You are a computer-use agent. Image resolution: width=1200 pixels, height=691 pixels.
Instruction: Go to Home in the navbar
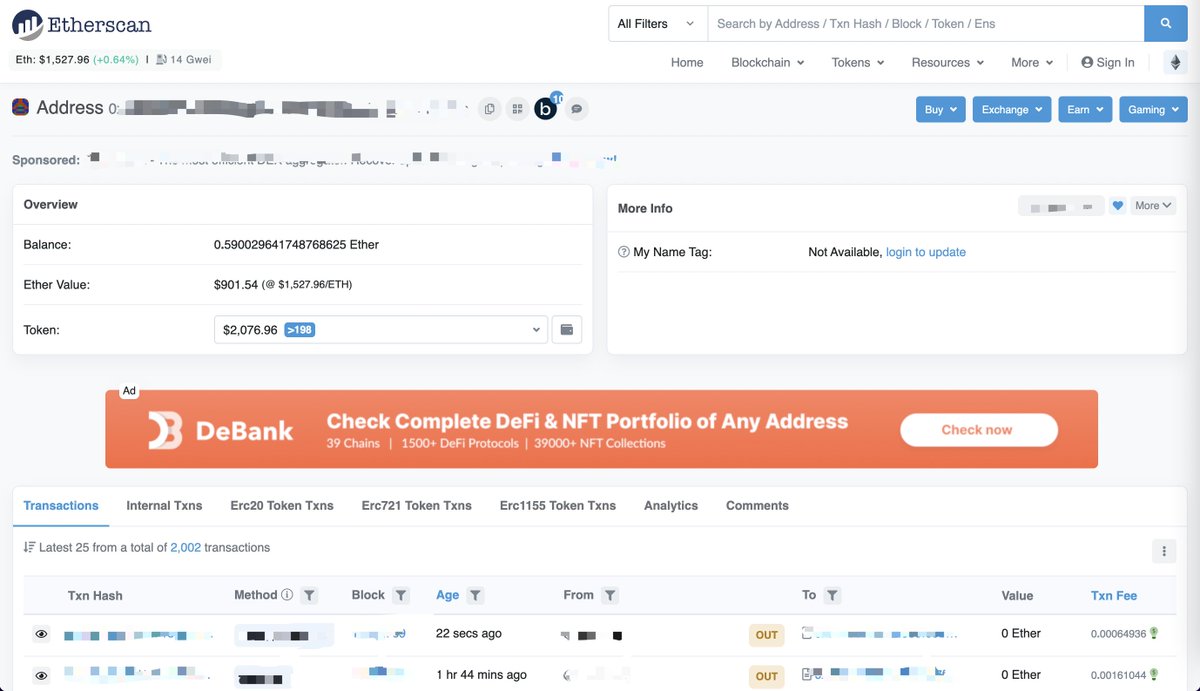[687, 62]
